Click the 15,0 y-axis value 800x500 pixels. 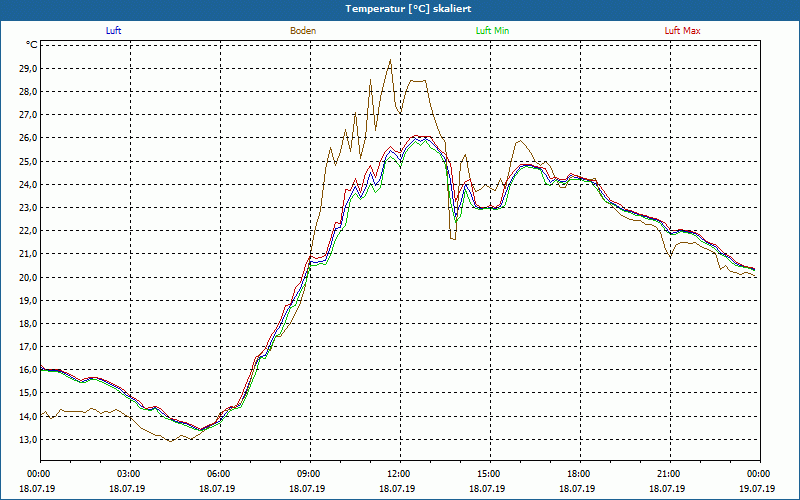click(28, 393)
